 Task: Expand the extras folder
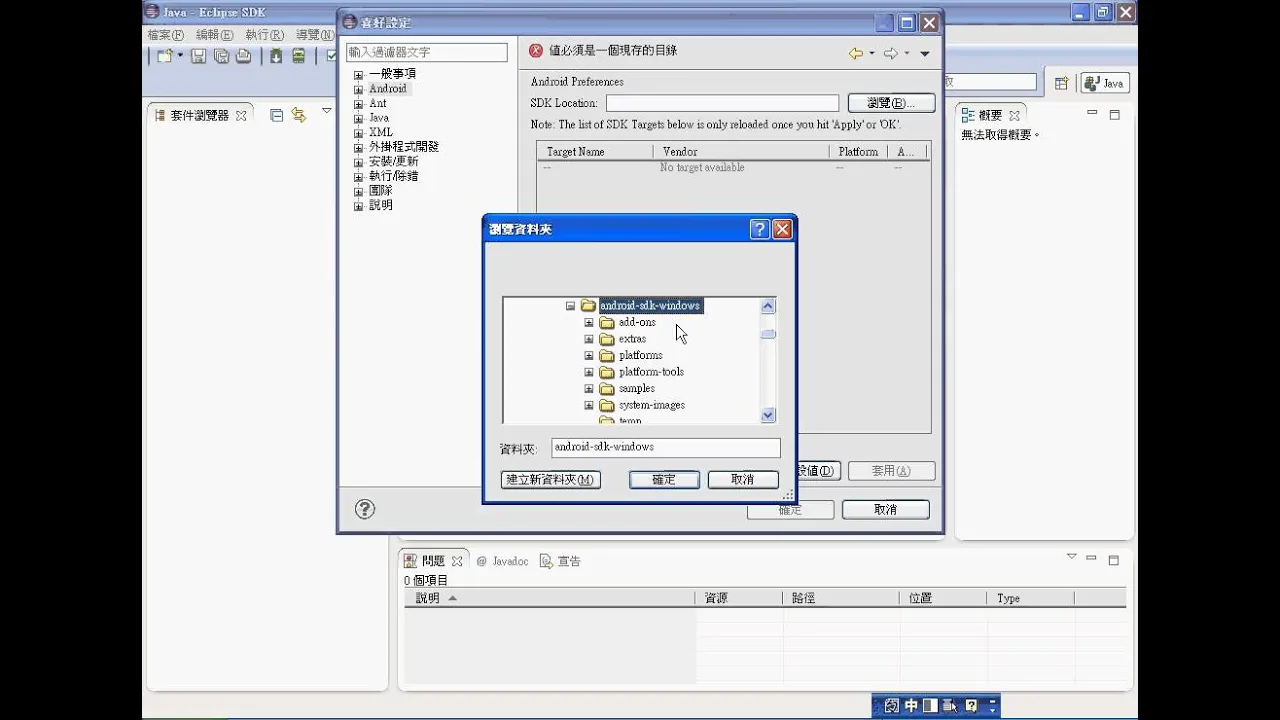(x=589, y=339)
